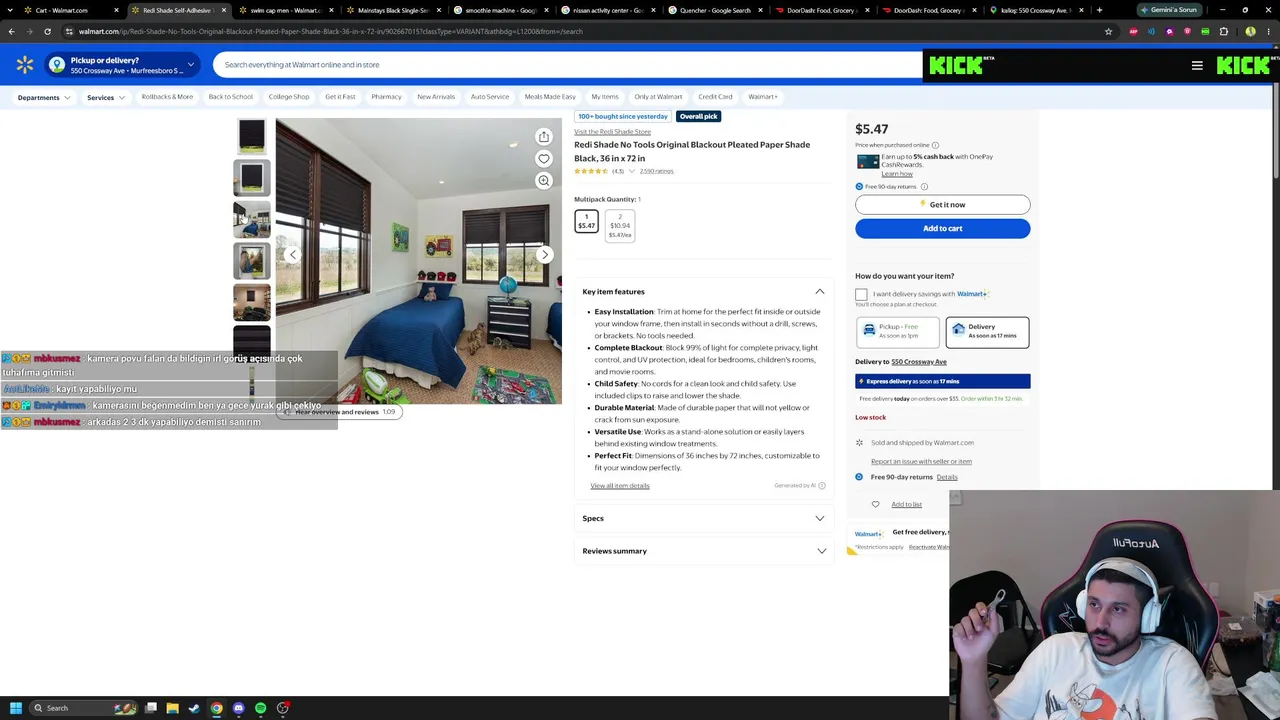This screenshot has height=720, width=1280.
Task: Click Report an issue with seller or item
Action: pos(921,461)
